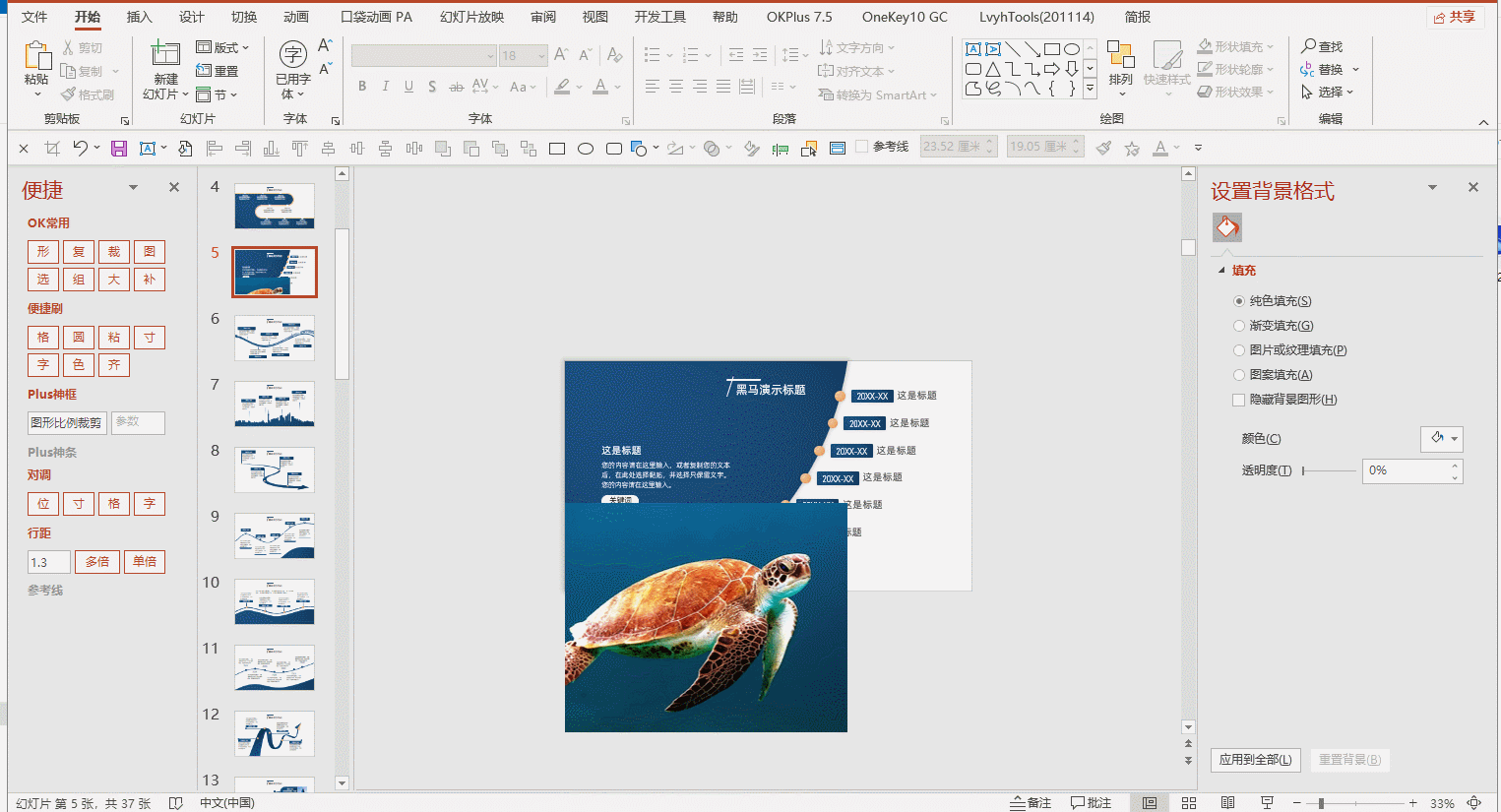1501x812 pixels.
Task: Open the font name dropdown
Action: coord(490,56)
